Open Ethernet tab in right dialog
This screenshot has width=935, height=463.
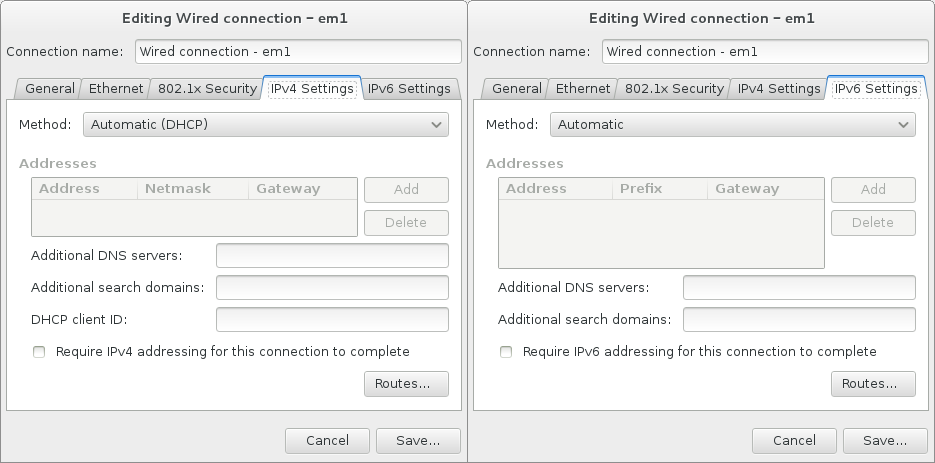point(583,89)
